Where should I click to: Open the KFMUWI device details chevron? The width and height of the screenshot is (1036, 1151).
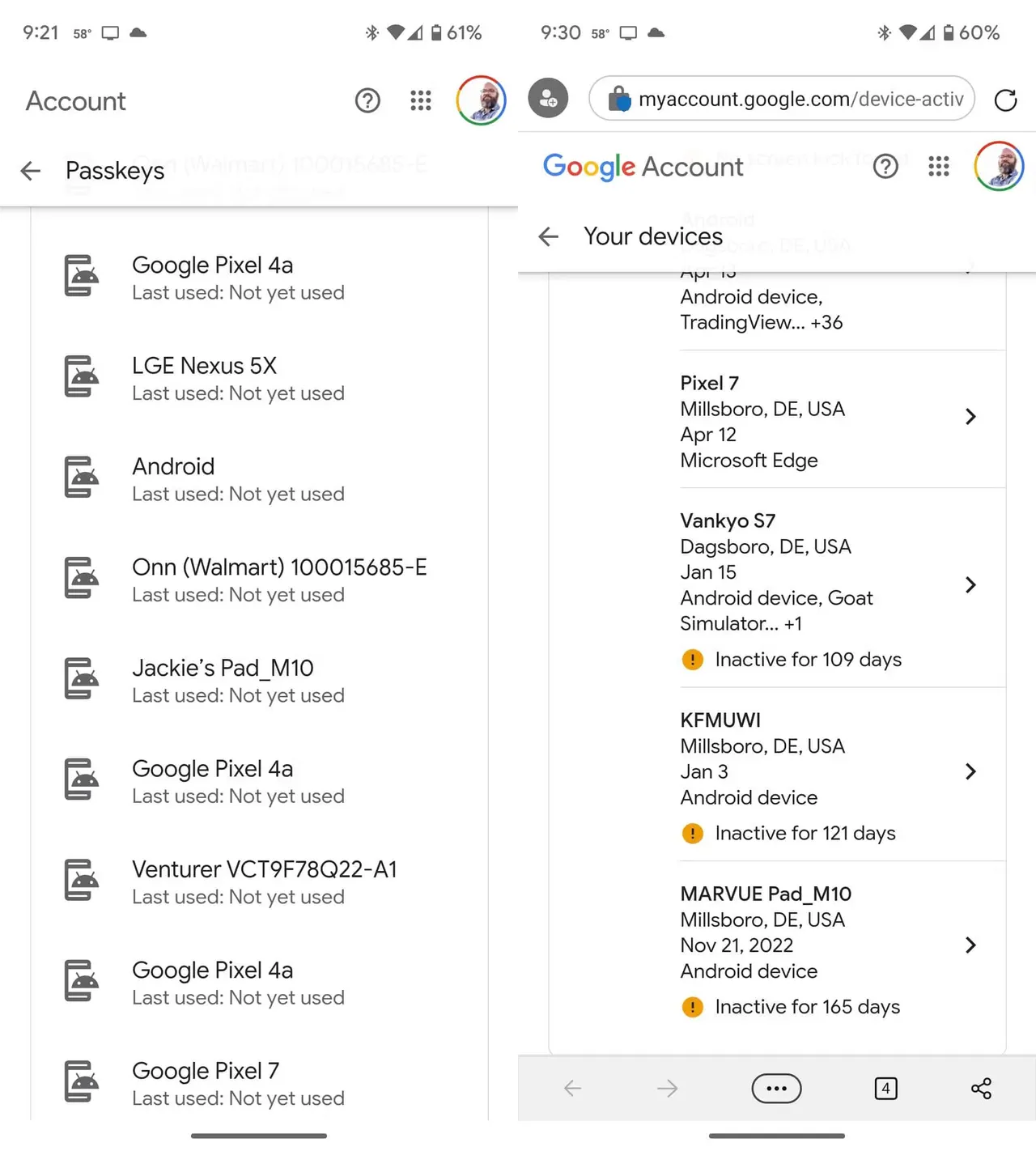[x=970, y=771]
